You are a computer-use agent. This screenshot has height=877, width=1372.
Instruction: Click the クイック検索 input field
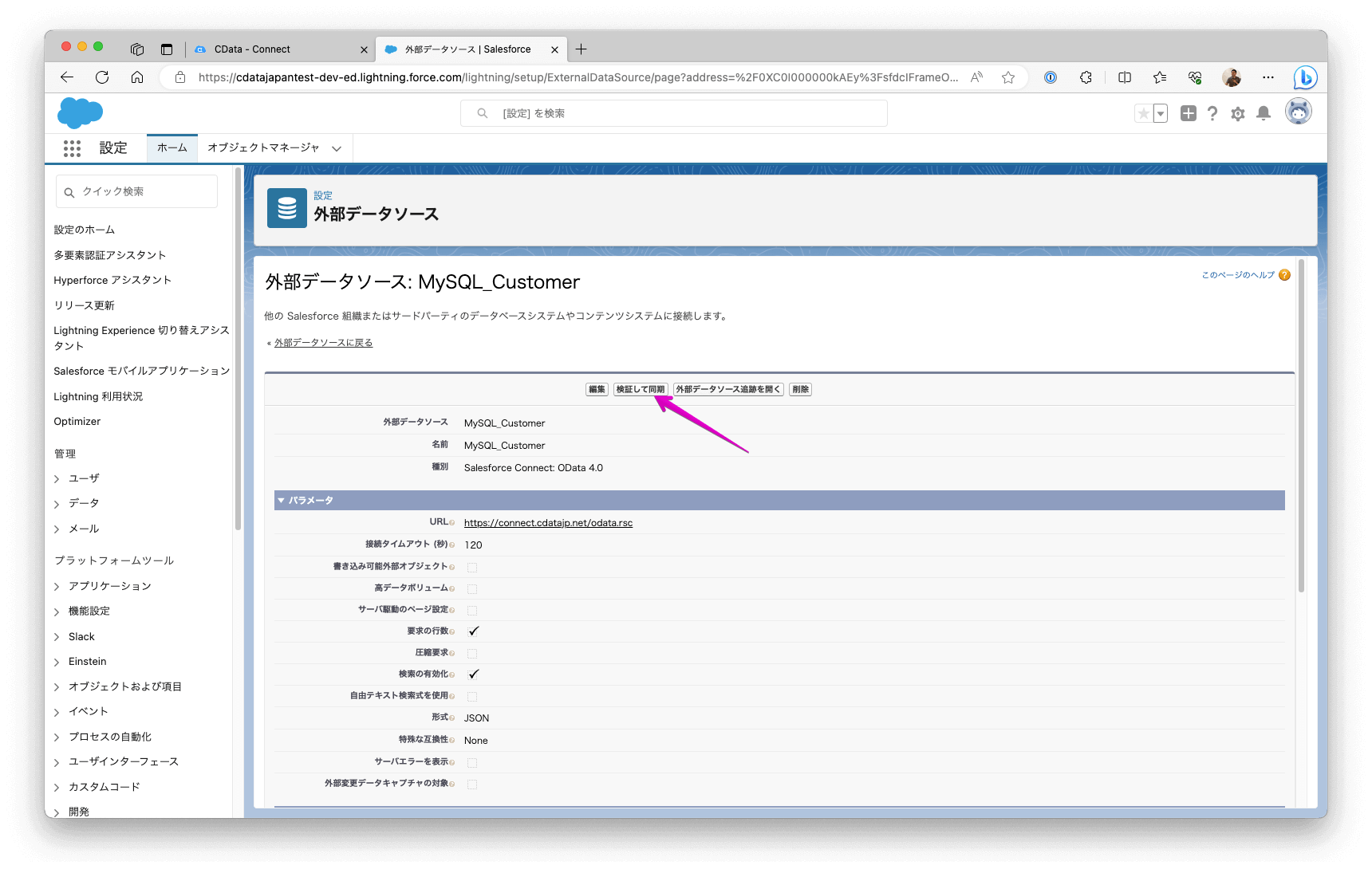[x=136, y=192]
